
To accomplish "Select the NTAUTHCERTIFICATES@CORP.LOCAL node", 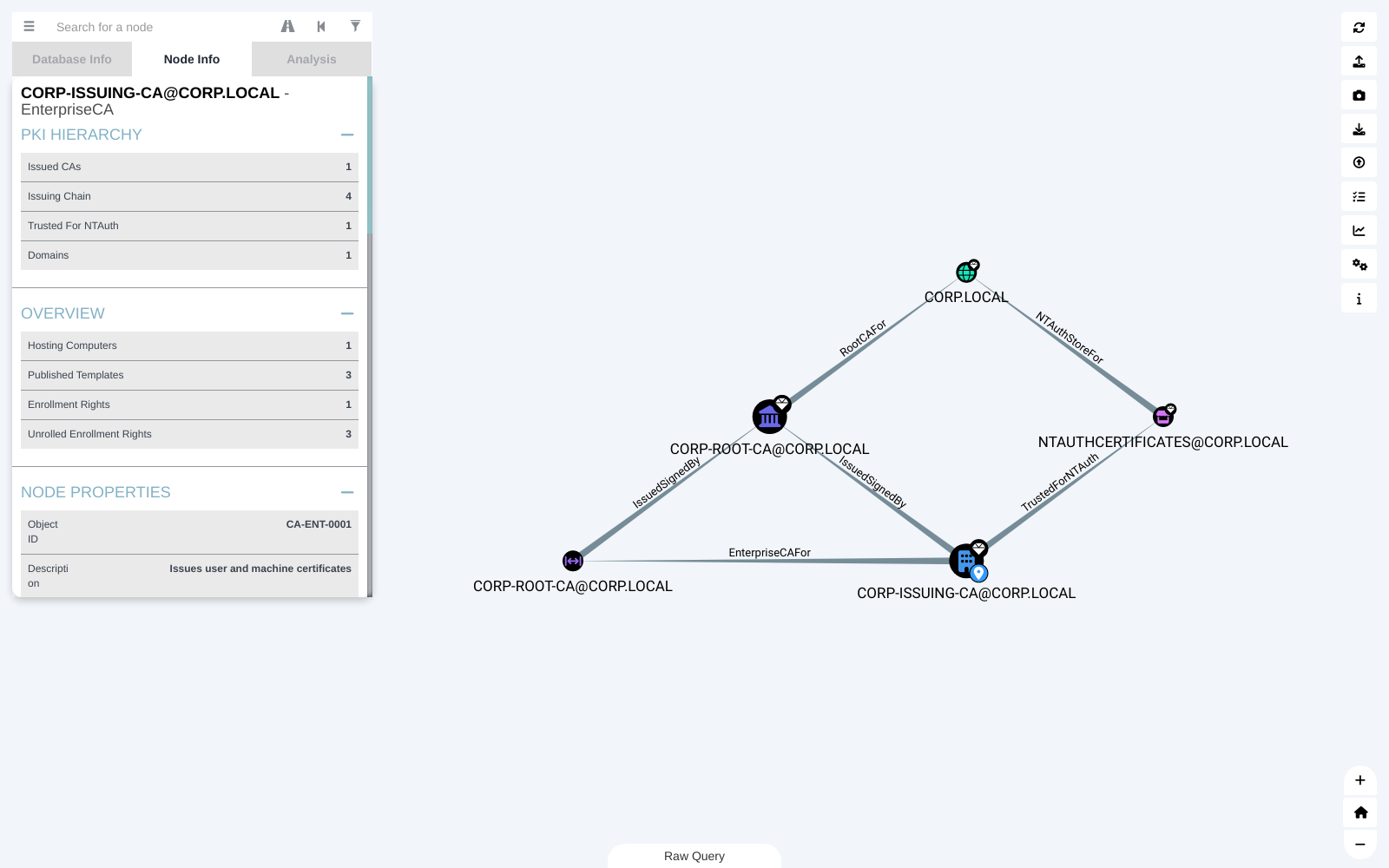I will pyautogui.click(x=1163, y=417).
